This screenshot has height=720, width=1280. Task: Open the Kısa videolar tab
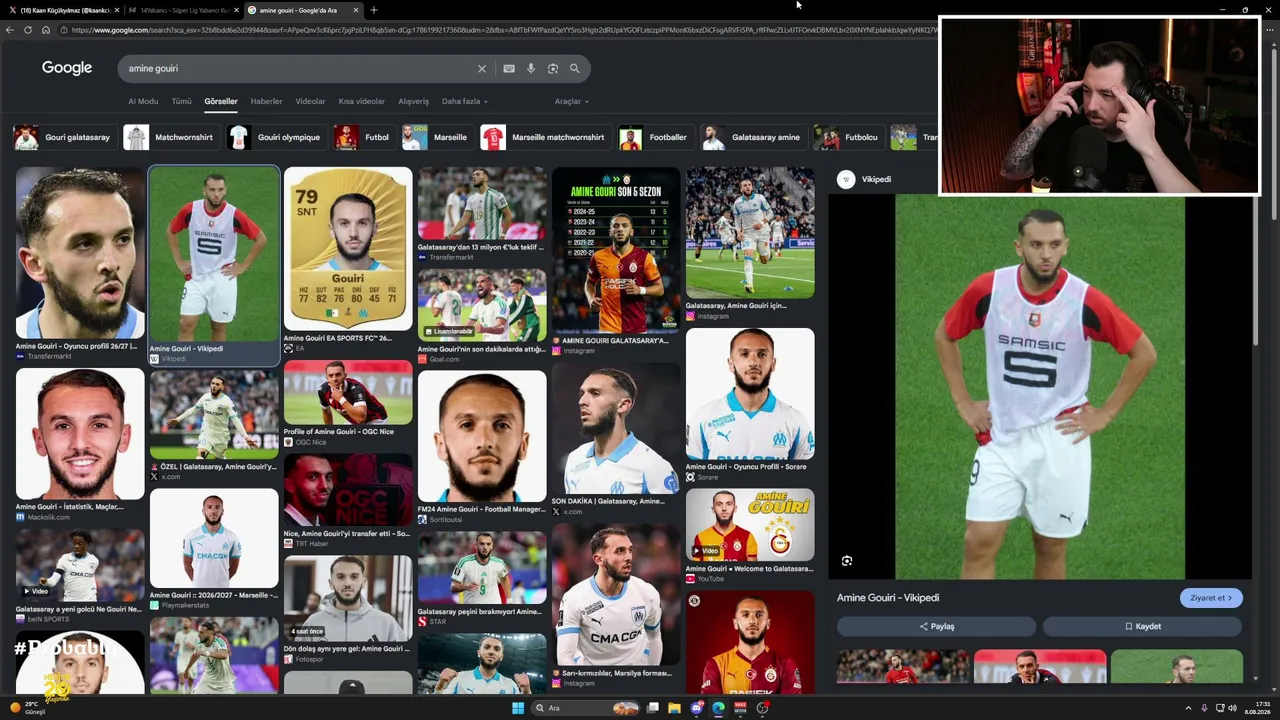pos(362,101)
